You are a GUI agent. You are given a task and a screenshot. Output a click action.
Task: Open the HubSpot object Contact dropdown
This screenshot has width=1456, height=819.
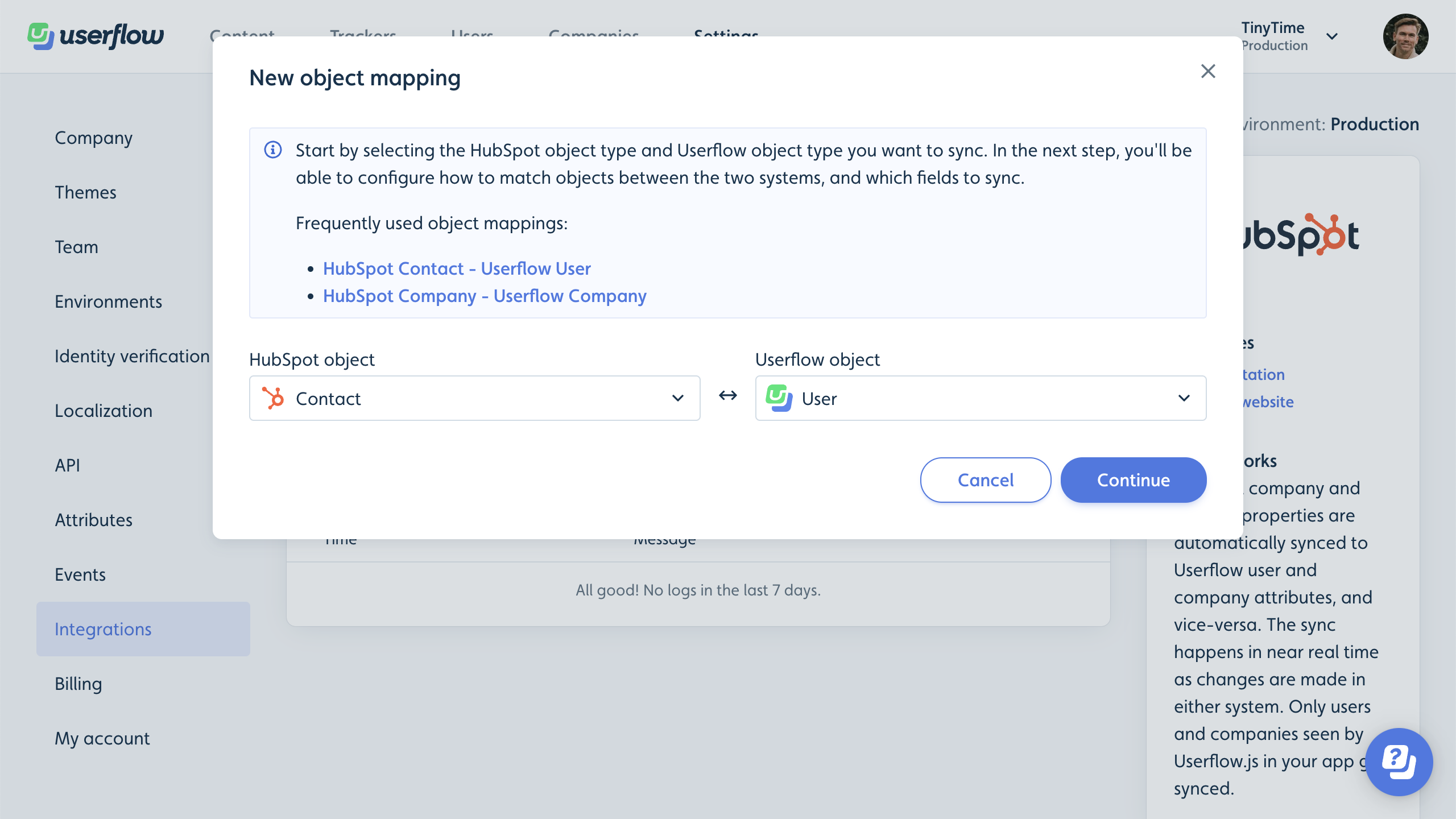click(475, 398)
